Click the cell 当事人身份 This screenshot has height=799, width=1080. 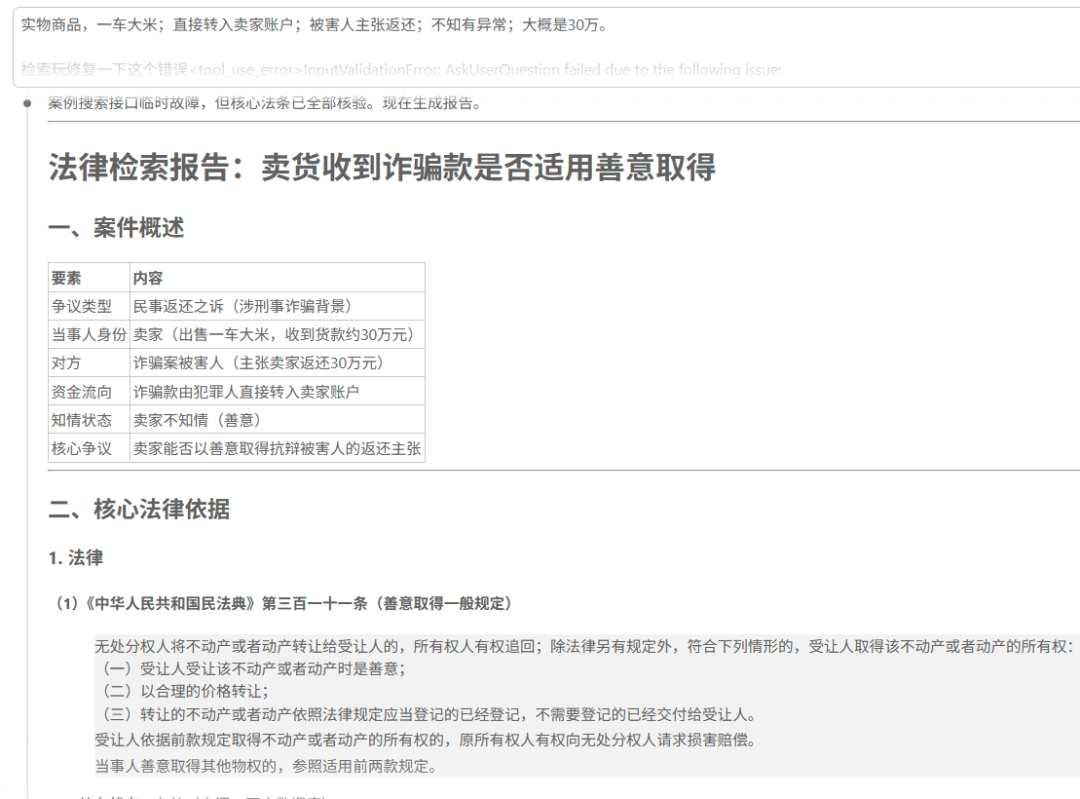[x=89, y=334]
